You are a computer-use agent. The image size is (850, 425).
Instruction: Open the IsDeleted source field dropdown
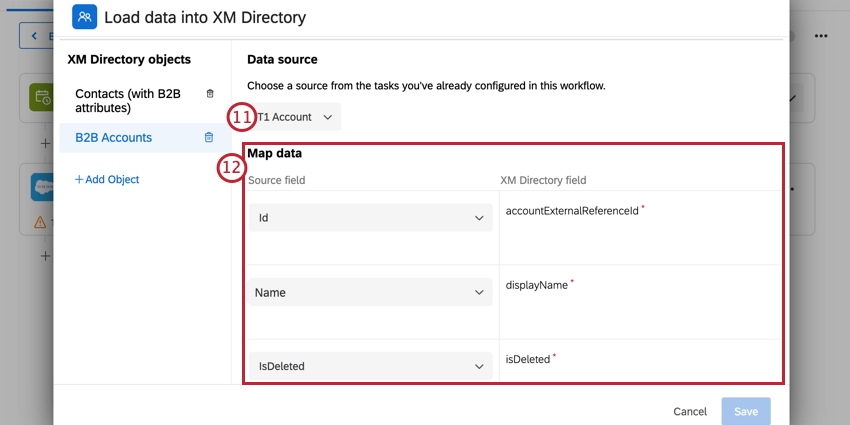point(370,366)
